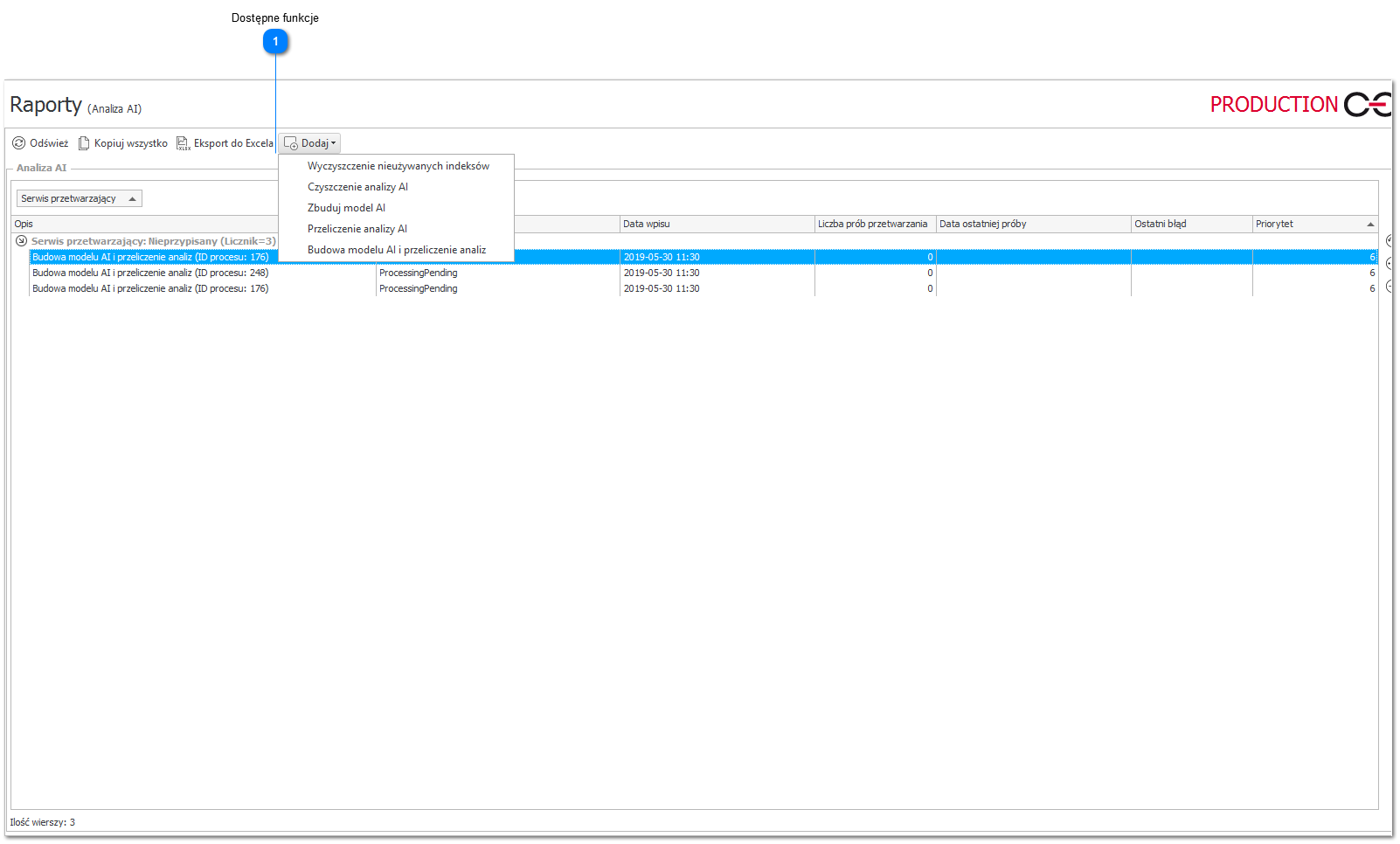Click the Odśwież button label
The image size is (1400, 844).
49,143
